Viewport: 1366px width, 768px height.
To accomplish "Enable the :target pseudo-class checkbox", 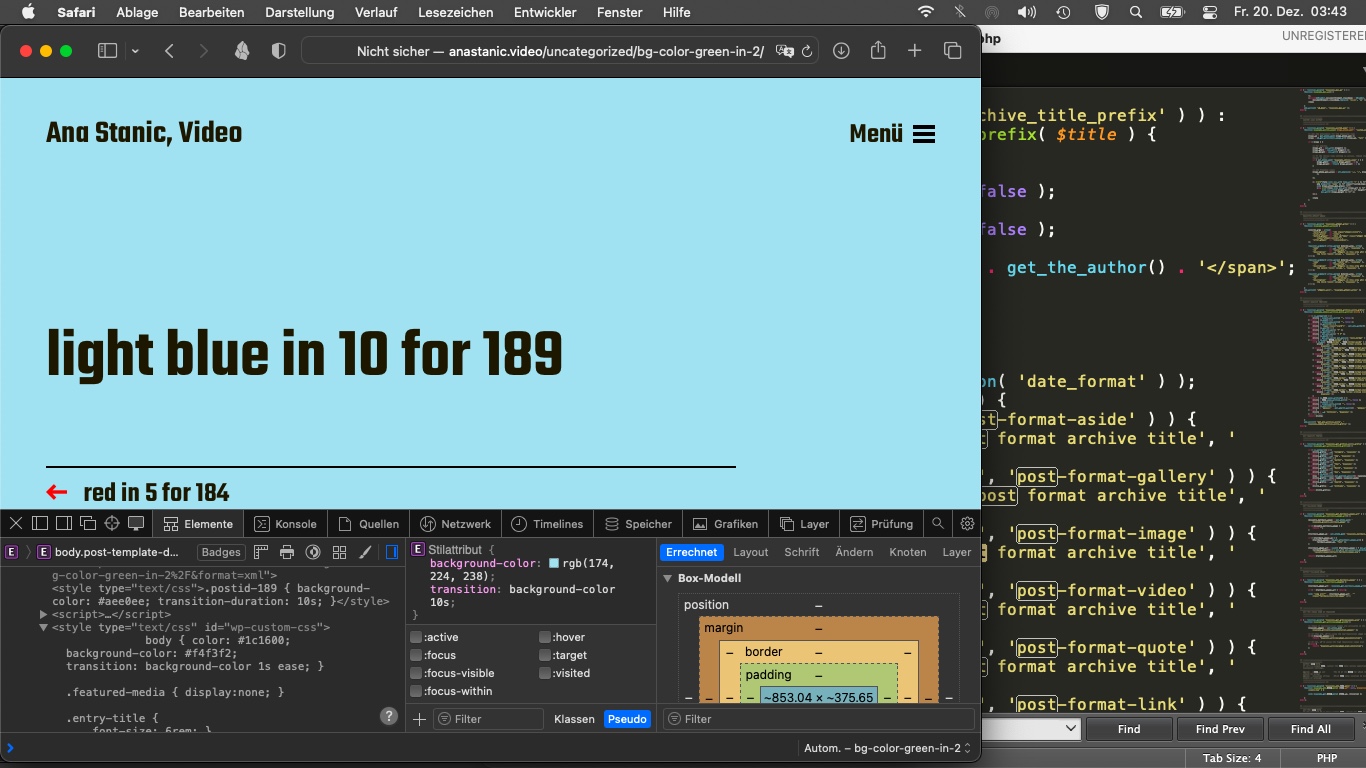I will tap(545, 655).
